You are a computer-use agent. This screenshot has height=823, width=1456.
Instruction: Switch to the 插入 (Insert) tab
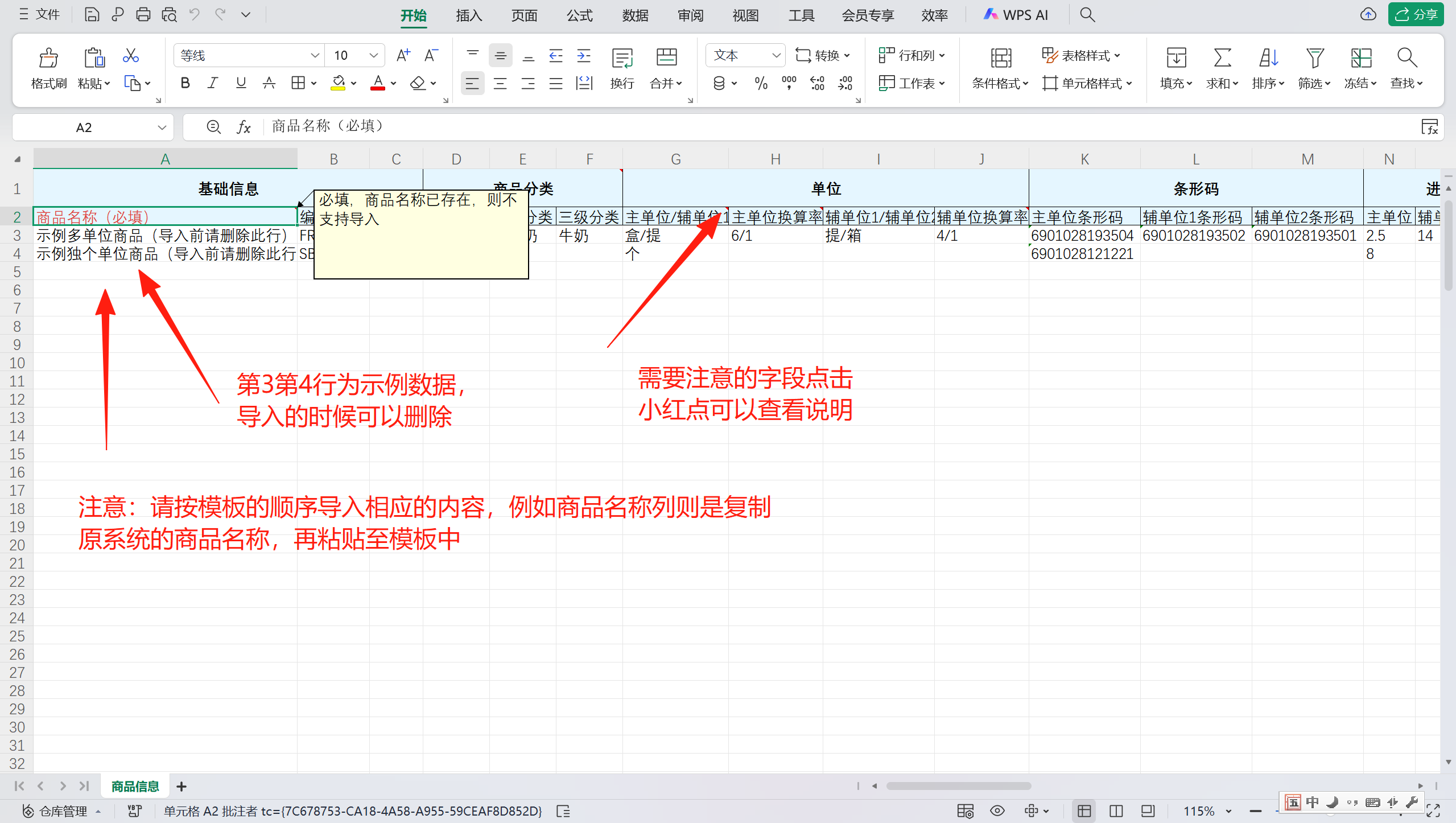[x=469, y=15]
